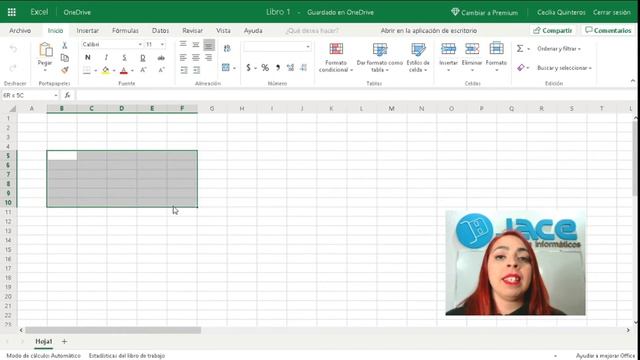The width and height of the screenshot is (640, 360).
Task: Open the font size 11 dropdown
Action: [162, 44]
